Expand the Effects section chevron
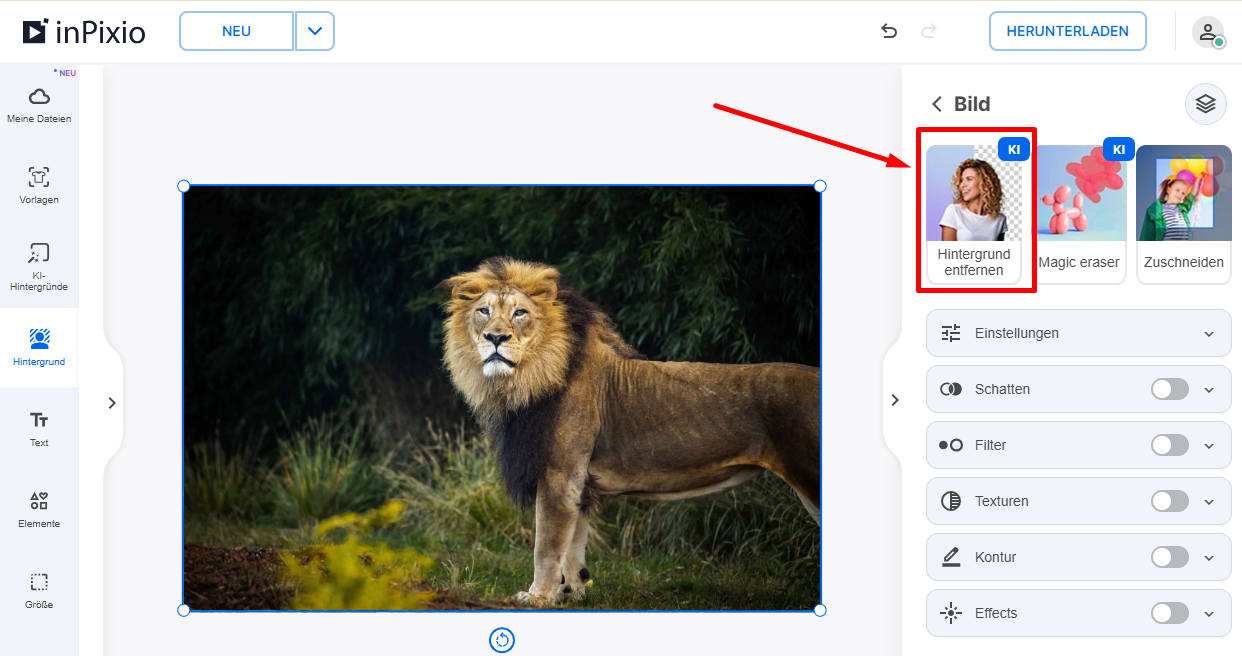The height and width of the screenshot is (656, 1242). click(1209, 614)
